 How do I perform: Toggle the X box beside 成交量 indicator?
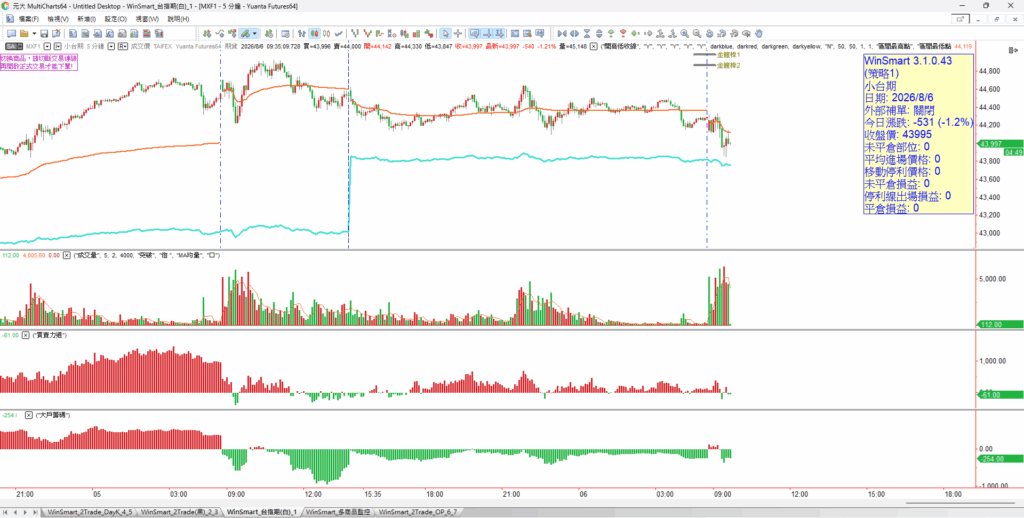tap(67, 255)
